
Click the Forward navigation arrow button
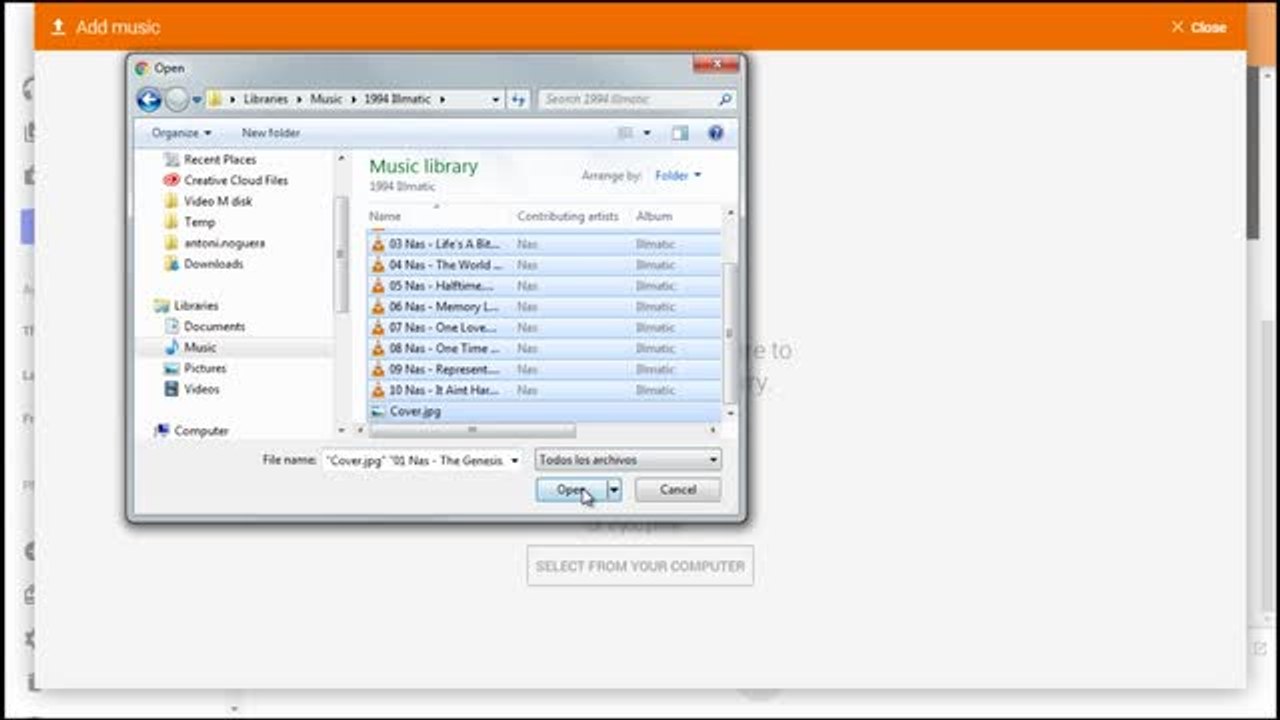(x=177, y=99)
